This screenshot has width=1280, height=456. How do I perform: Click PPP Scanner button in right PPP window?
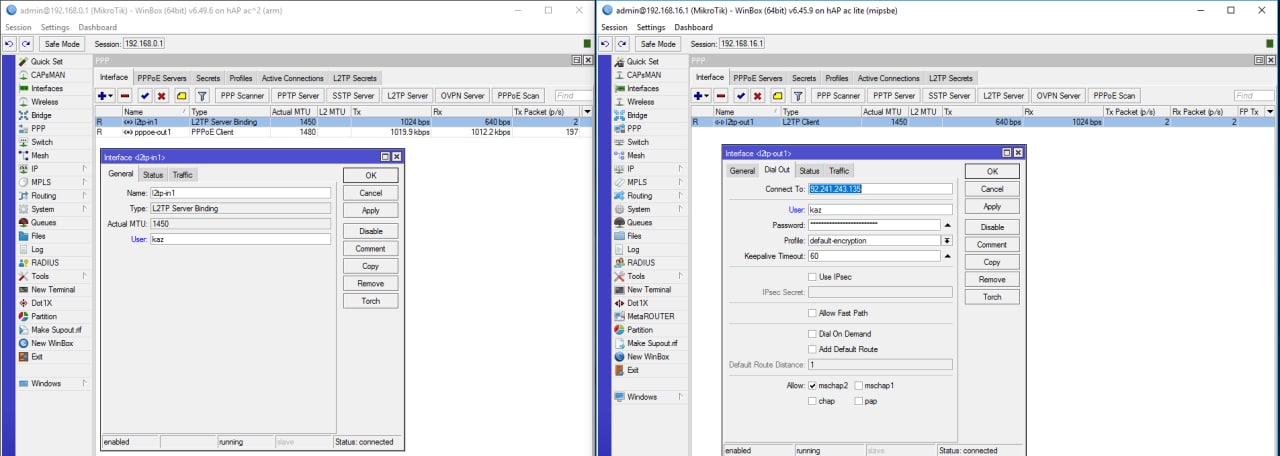[838, 96]
